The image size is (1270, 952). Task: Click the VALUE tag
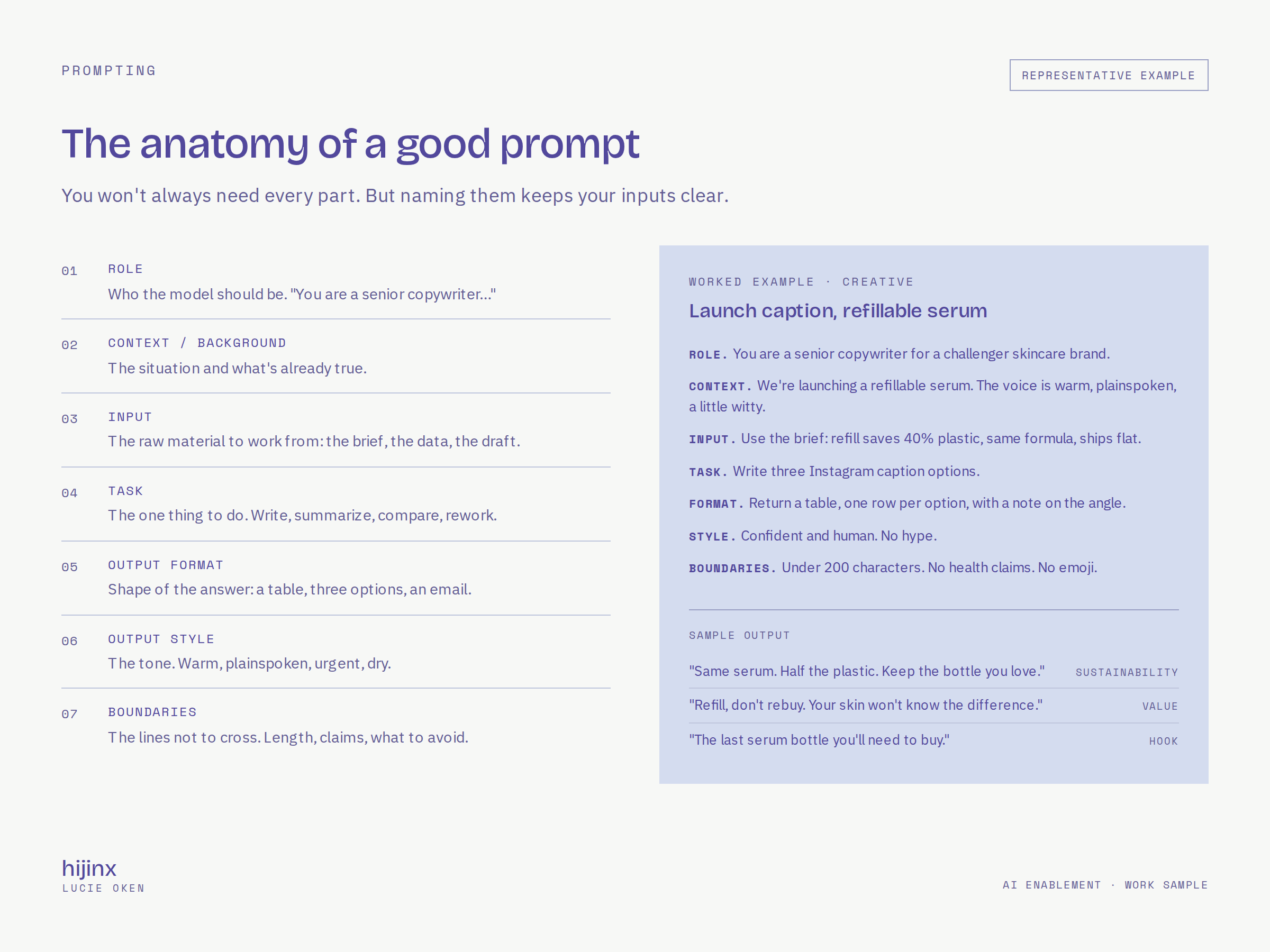coord(1160,707)
